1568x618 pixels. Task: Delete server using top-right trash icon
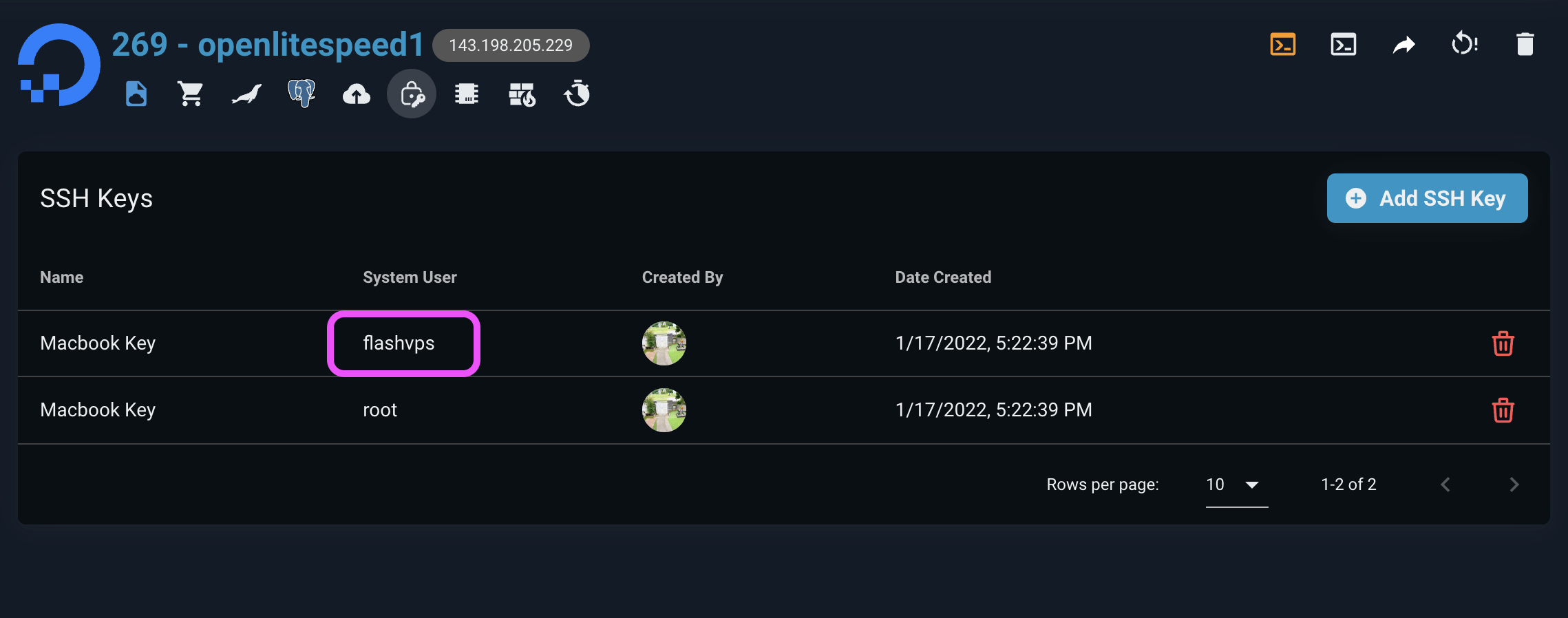[1525, 45]
